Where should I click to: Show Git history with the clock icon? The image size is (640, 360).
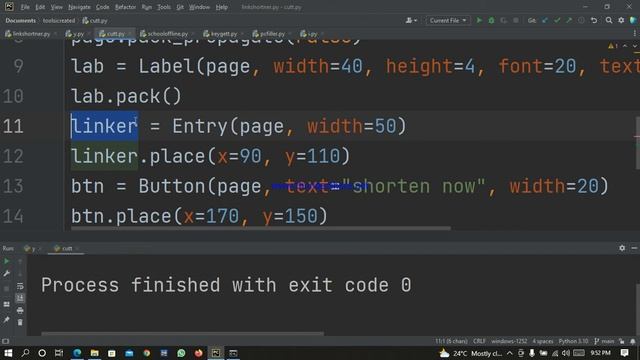[581, 20]
